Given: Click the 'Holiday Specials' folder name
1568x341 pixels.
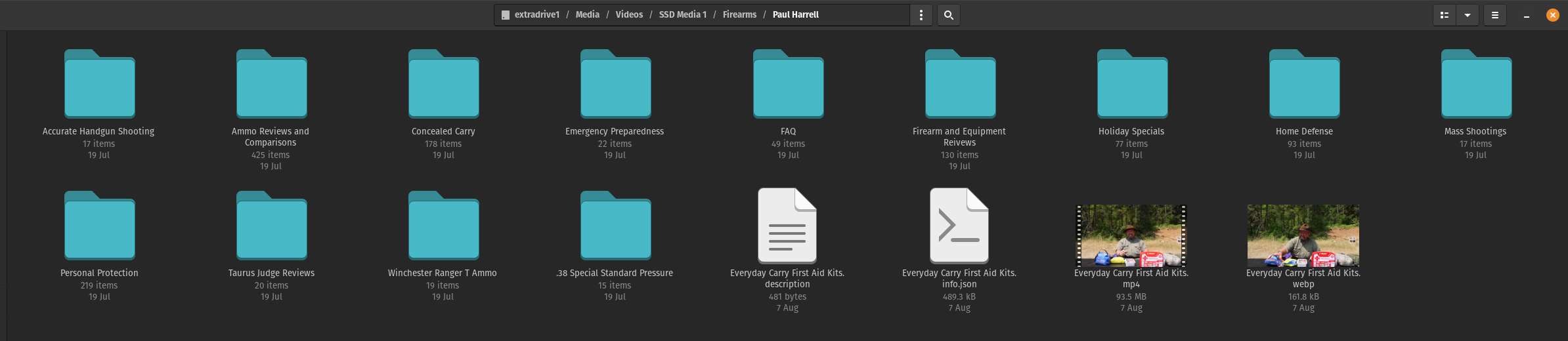Looking at the screenshot, I should click(x=1131, y=131).
